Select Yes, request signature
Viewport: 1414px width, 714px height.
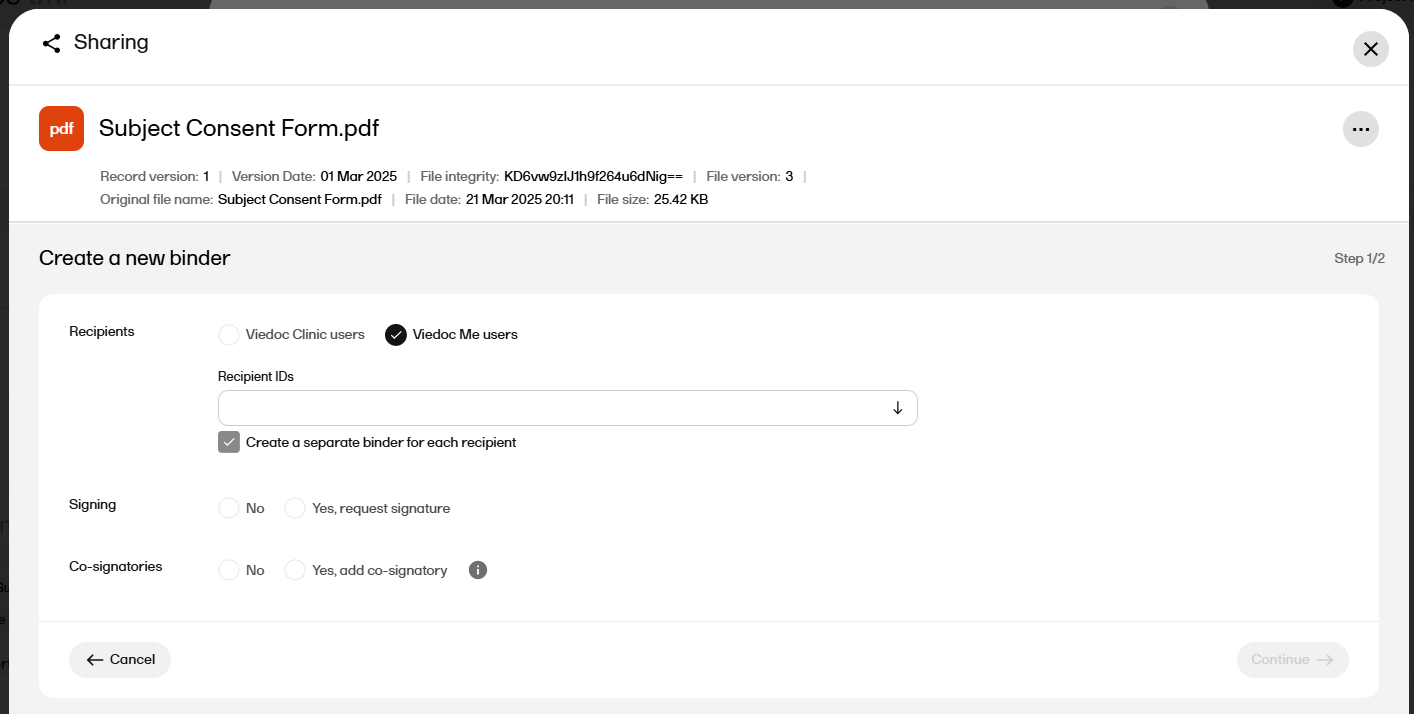point(295,508)
